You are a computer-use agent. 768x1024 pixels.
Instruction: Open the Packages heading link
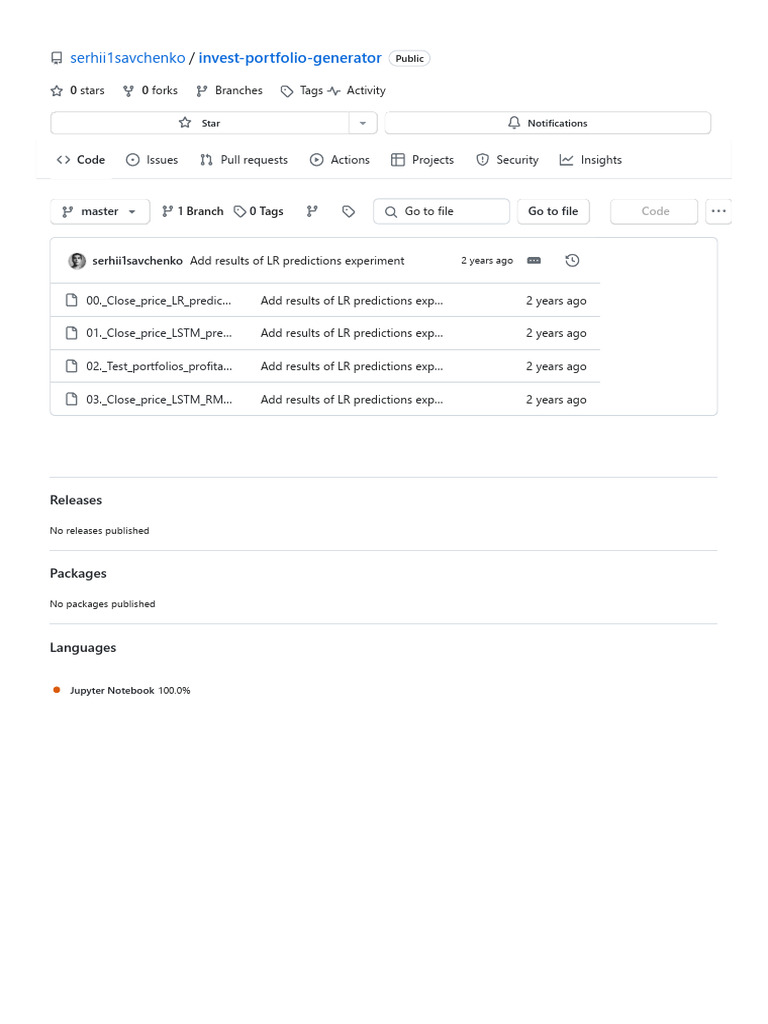point(78,573)
